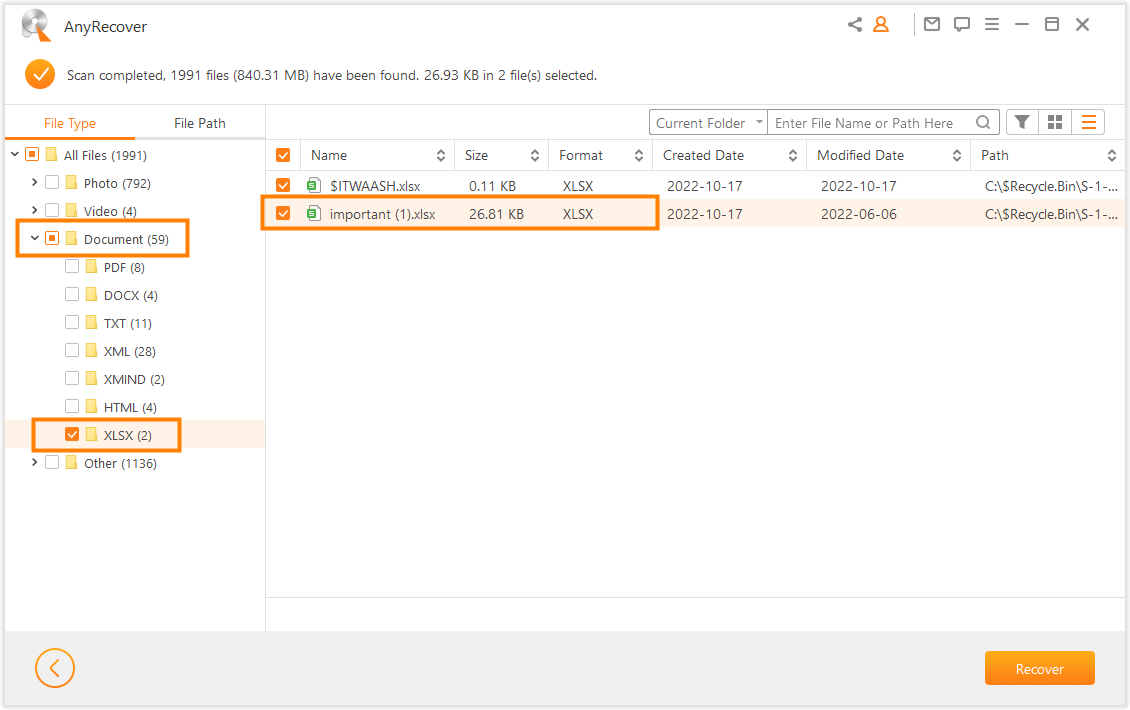Switch to the File Path tab
1130x710 pixels.
199,122
